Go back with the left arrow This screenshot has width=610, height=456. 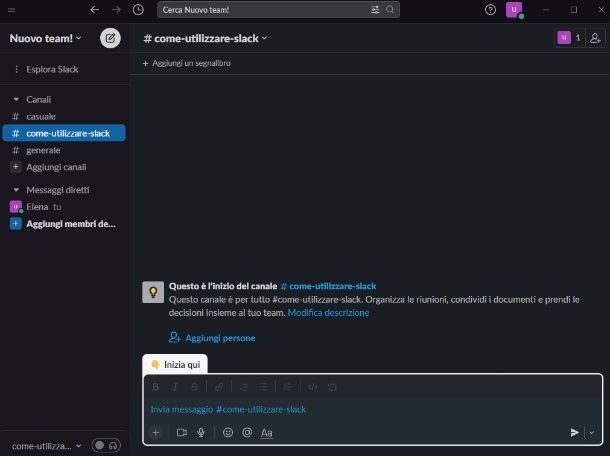click(x=95, y=10)
